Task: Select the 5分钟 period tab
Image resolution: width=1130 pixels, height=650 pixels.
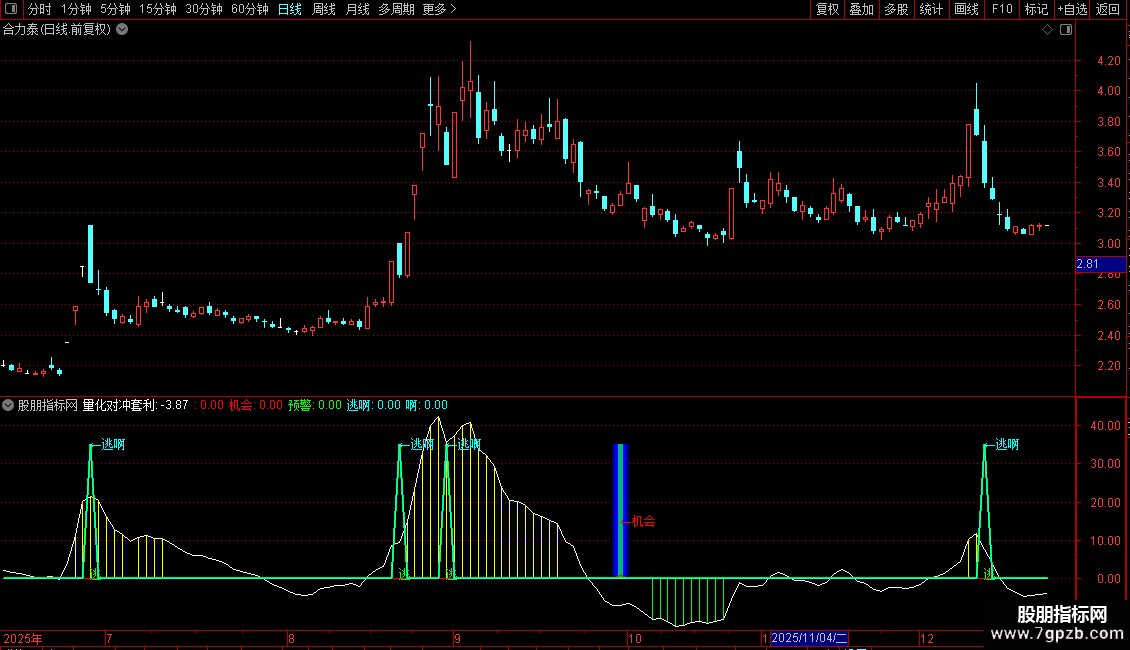Action: pos(115,9)
